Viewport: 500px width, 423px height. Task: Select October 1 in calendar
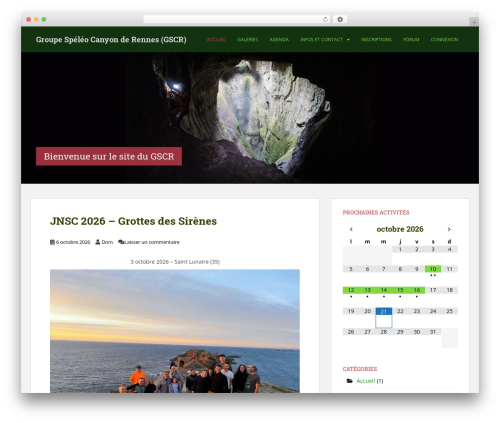click(x=400, y=249)
